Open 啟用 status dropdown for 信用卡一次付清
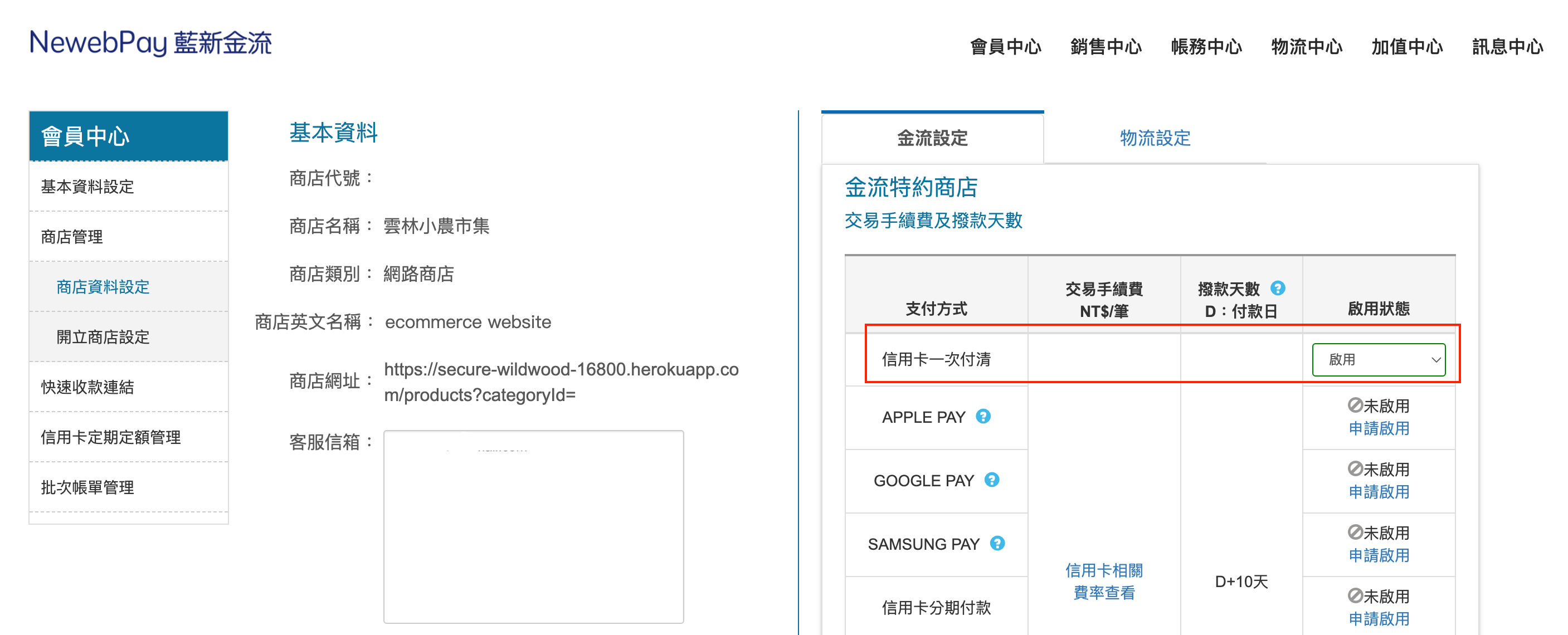This screenshot has height=635, width=1568. click(1378, 359)
